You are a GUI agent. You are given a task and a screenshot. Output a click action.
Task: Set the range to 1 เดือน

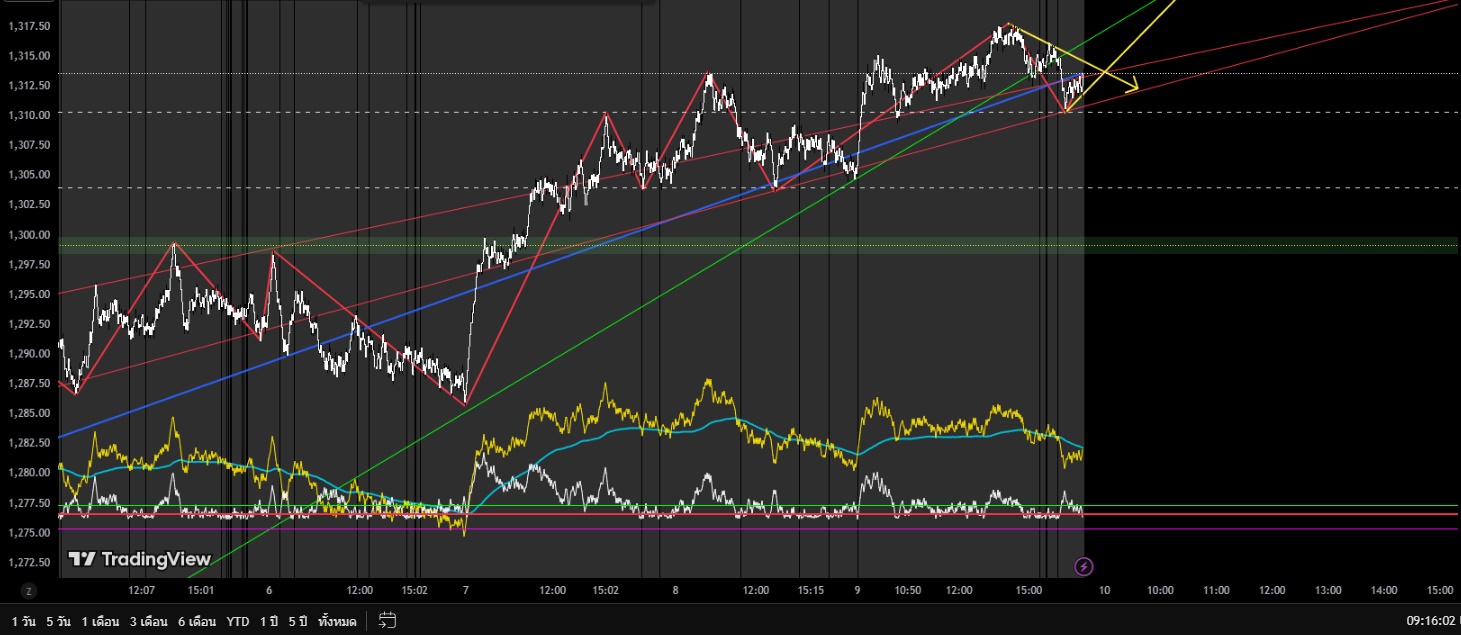point(100,621)
